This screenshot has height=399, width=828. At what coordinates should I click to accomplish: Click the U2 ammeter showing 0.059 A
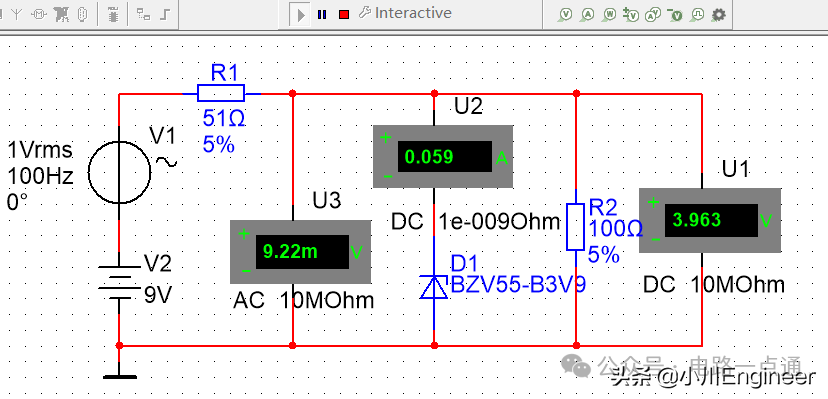pos(443,157)
